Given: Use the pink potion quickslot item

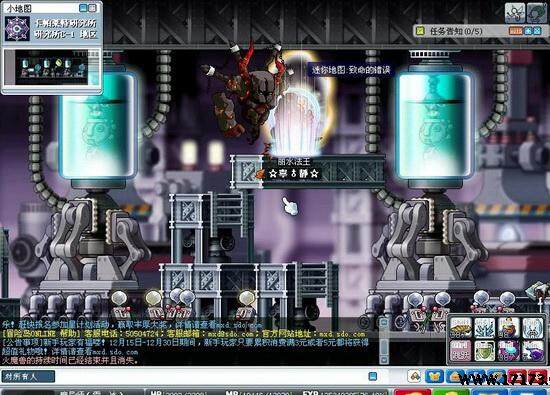Looking at the screenshot, I should pyautogui.click(x=461, y=350).
